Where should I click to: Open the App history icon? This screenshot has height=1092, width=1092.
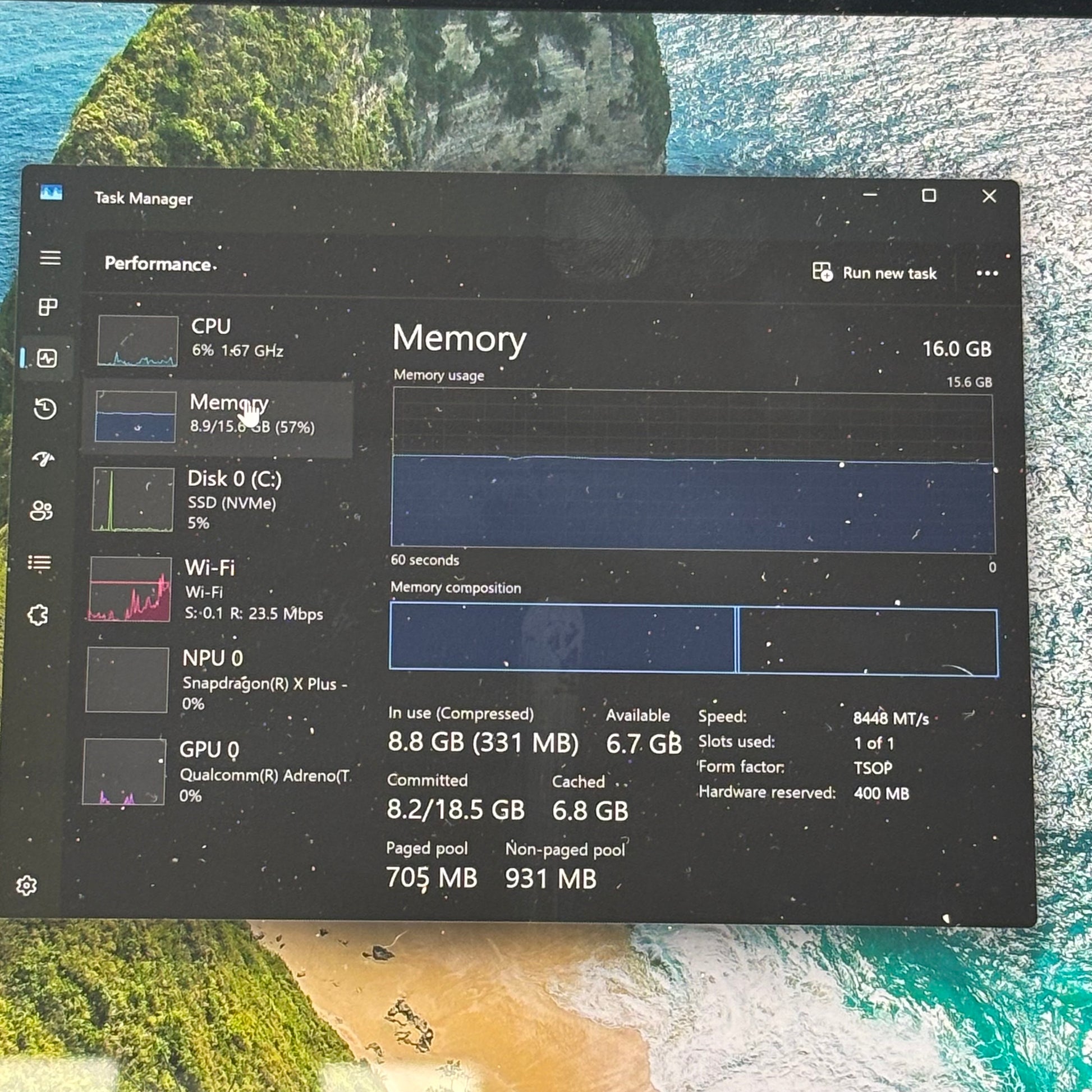click(x=45, y=408)
